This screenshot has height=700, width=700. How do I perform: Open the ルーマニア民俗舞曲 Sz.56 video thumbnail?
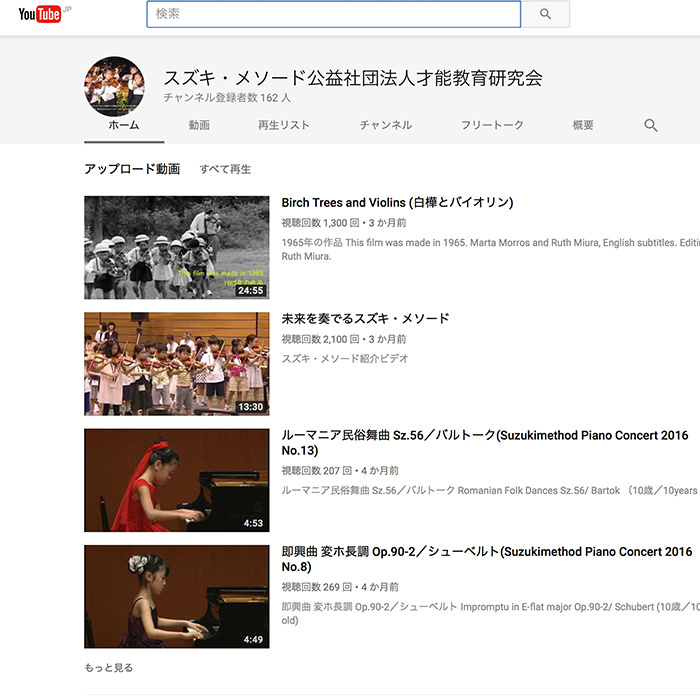pos(177,480)
